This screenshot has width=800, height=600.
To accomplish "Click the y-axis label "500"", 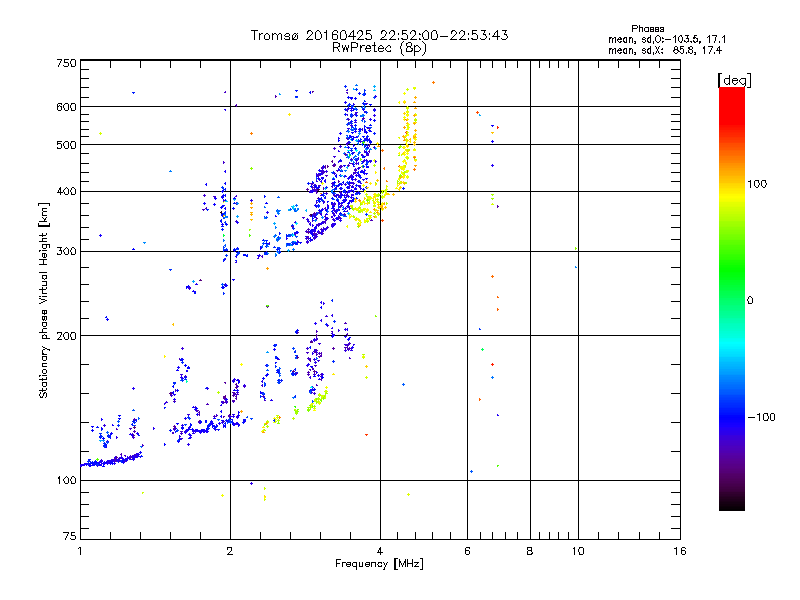I will 66,145.
